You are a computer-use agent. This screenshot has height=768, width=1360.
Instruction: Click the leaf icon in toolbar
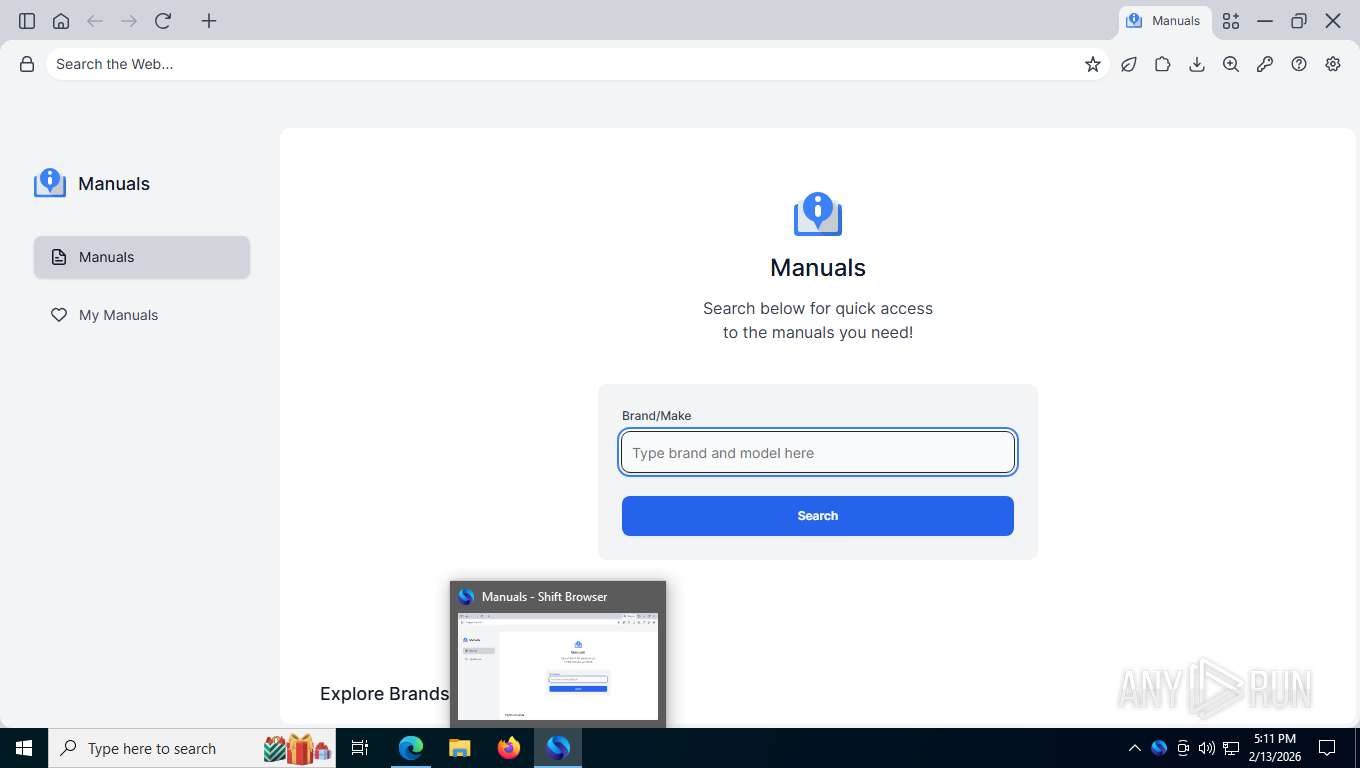coord(1129,64)
